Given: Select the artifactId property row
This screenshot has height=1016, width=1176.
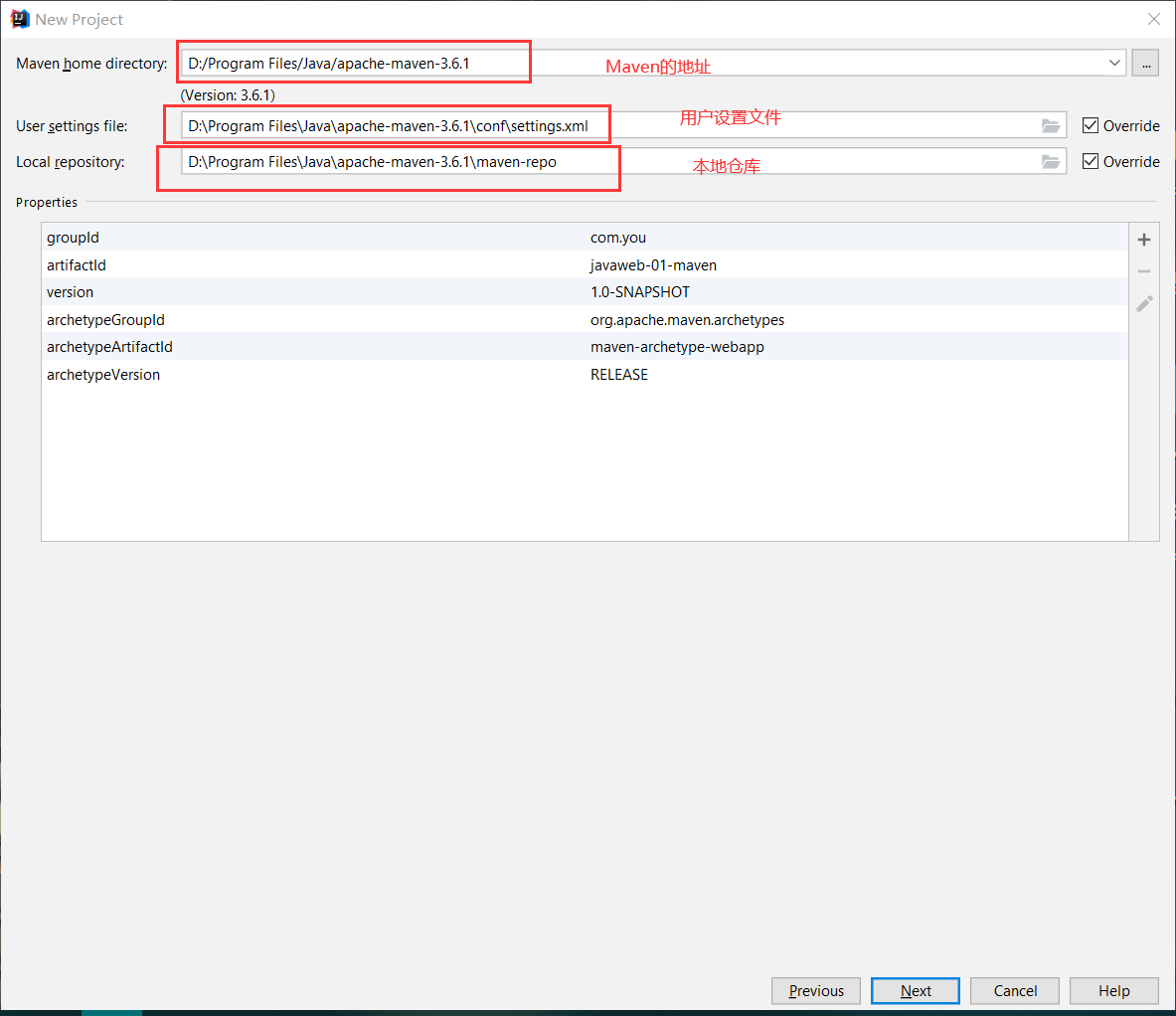Looking at the screenshot, I should tap(585, 264).
